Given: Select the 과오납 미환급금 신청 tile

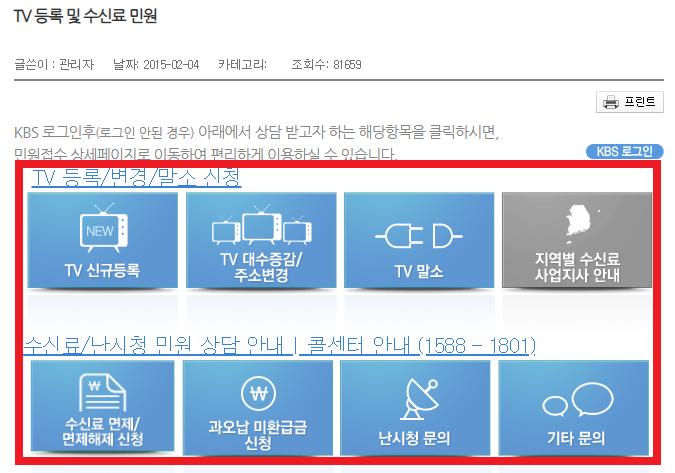Looking at the screenshot, I should tap(257, 408).
